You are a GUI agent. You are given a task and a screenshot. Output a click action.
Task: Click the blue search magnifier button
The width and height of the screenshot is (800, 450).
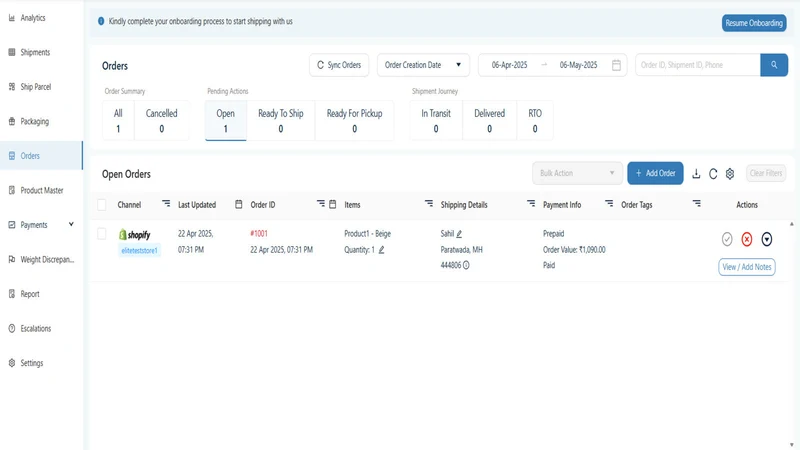tap(774, 65)
